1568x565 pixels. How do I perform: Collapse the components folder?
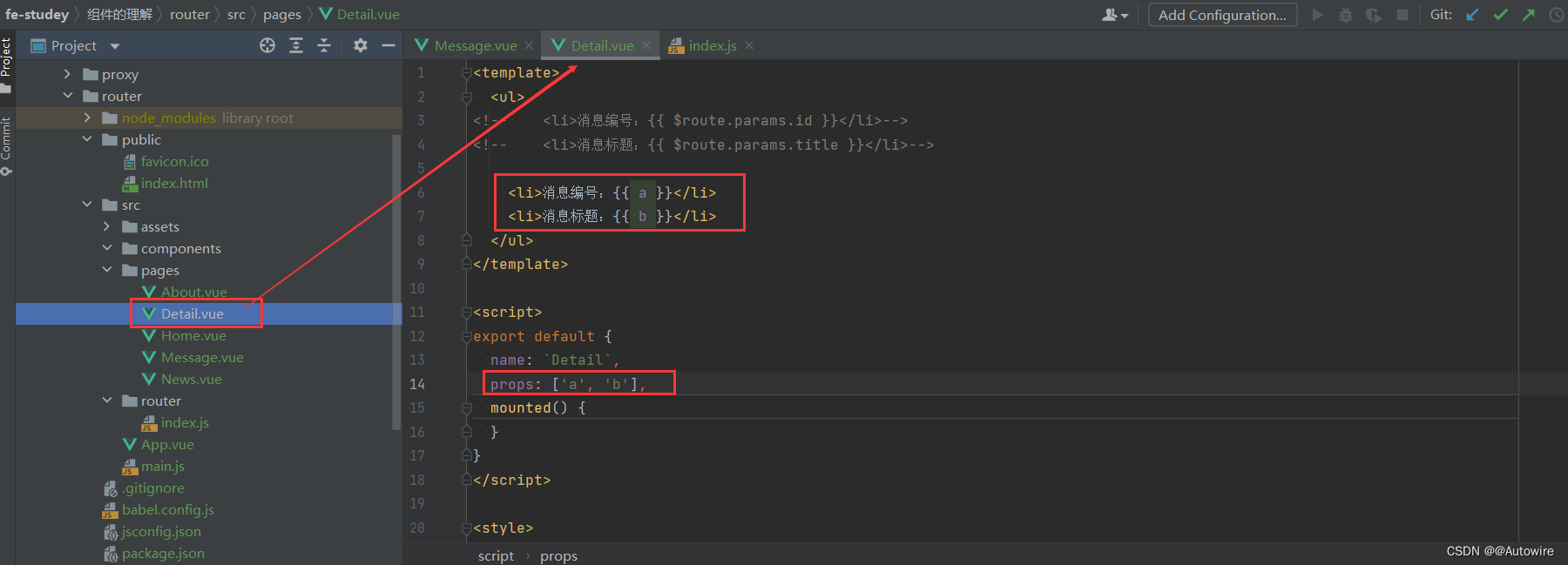pyautogui.click(x=107, y=248)
